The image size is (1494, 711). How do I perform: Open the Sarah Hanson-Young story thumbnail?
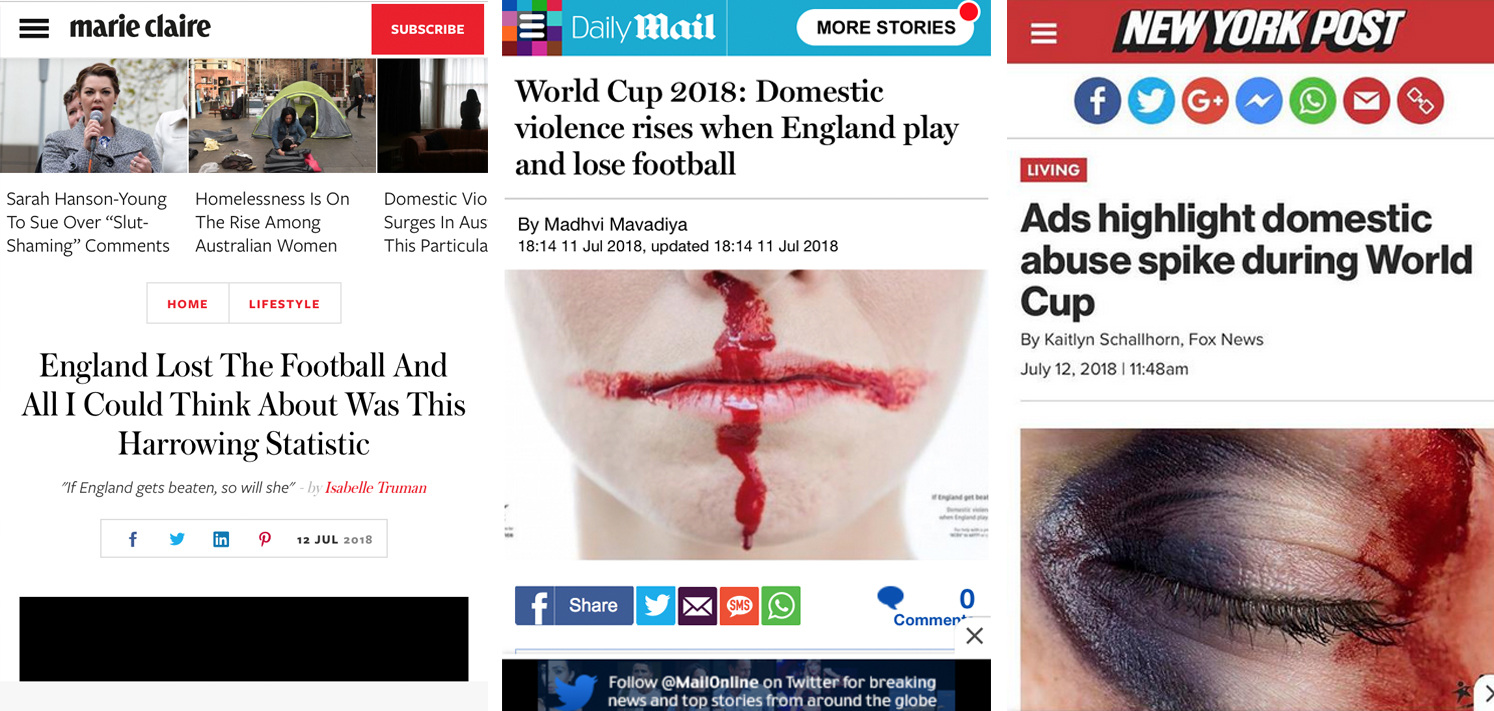93,115
